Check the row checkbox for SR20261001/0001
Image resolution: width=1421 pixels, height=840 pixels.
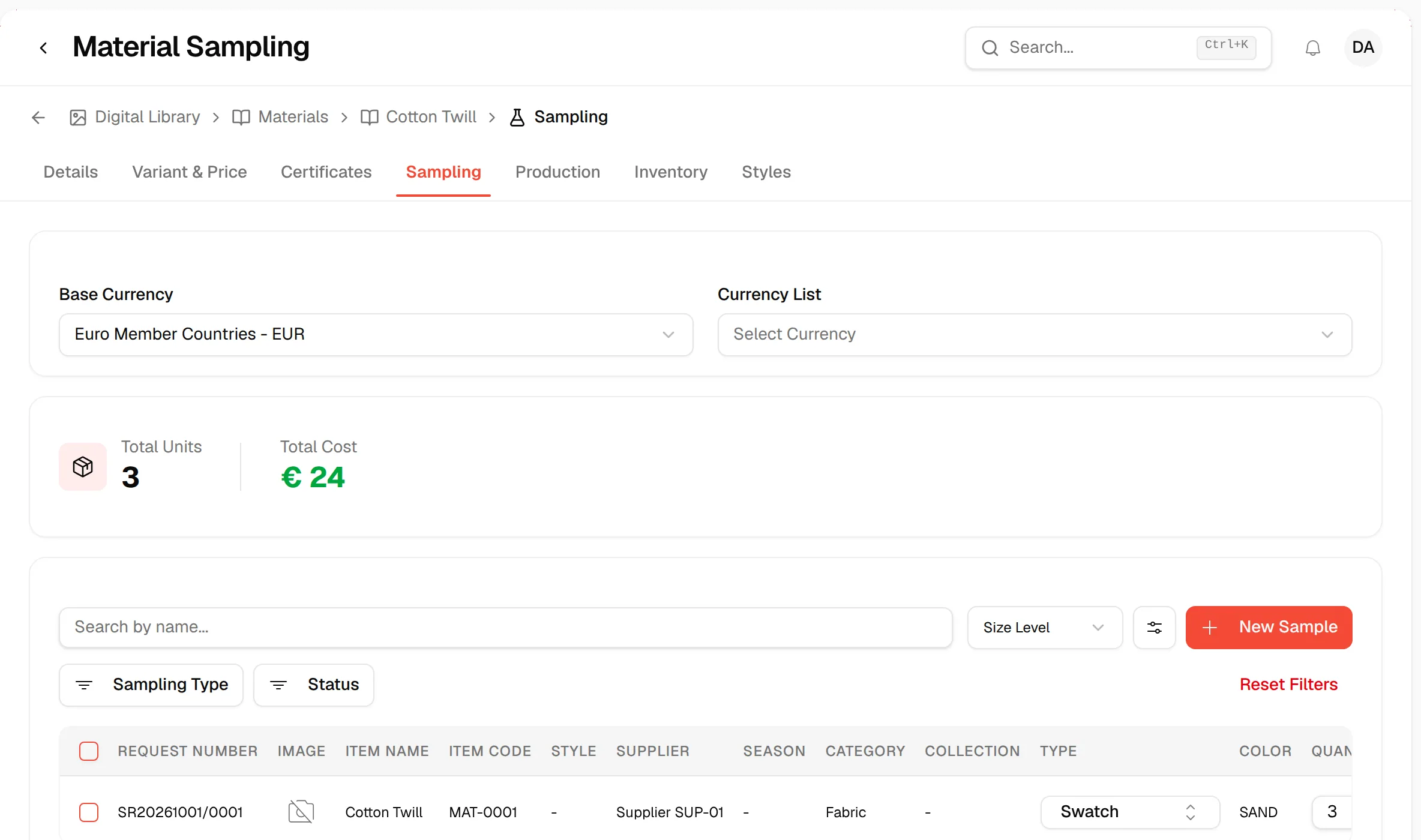(x=89, y=812)
